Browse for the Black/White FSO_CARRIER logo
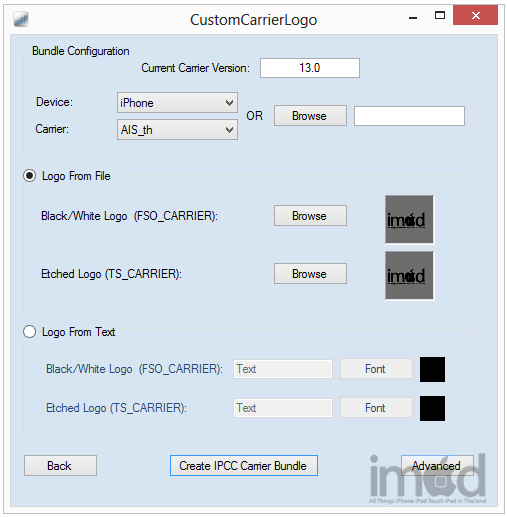Image resolution: width=507 pixels, height=517 pixels. tap(310, 216)
